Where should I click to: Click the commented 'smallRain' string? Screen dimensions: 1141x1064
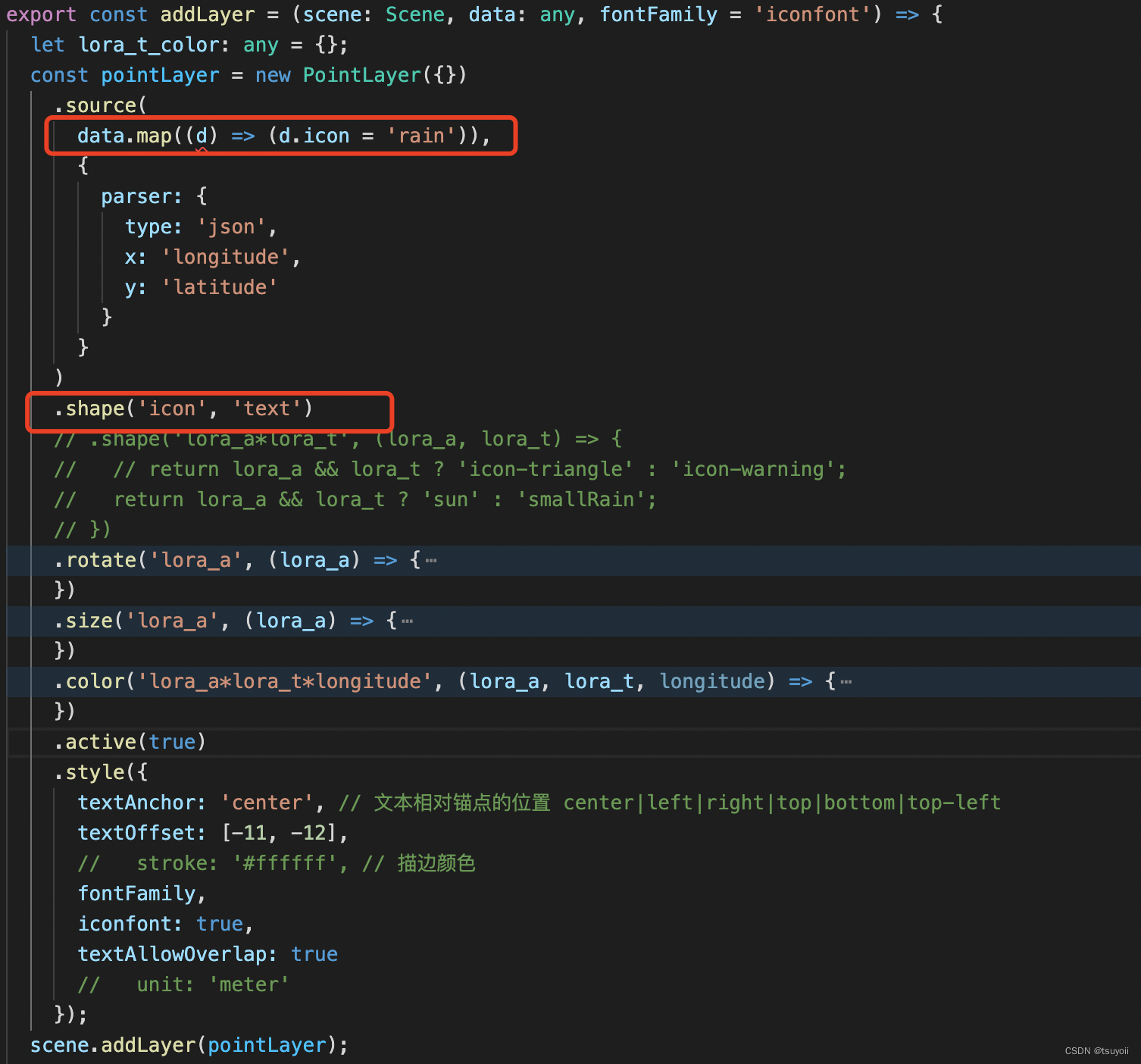point(581,500)
